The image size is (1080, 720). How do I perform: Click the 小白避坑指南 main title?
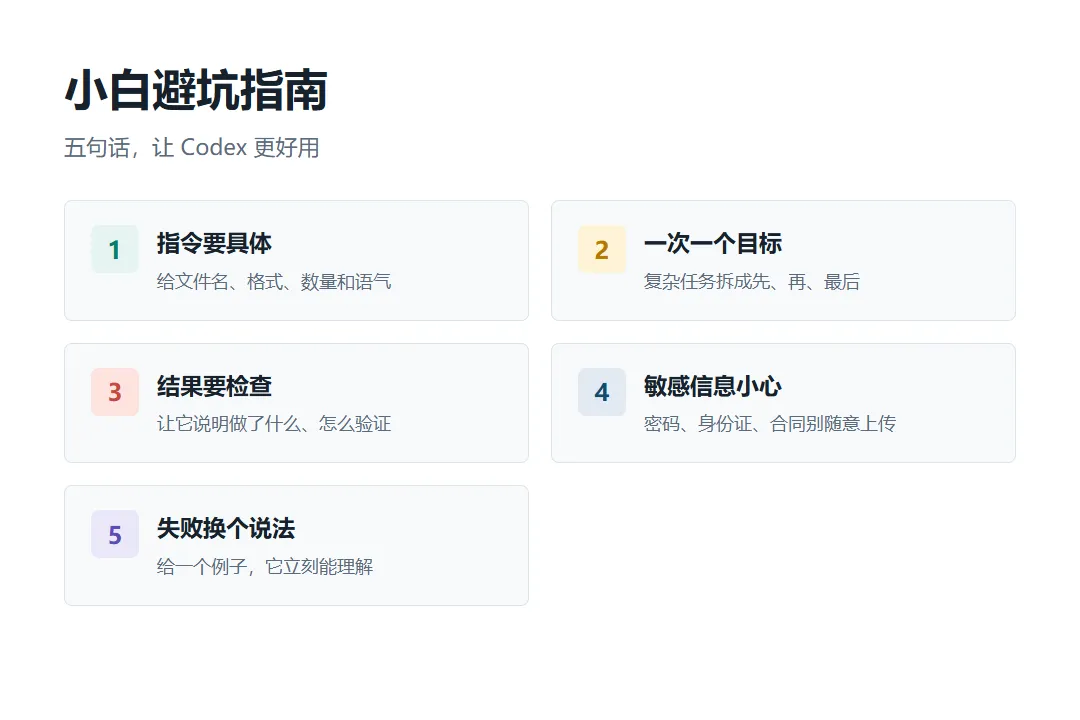(x=196, y=90)
